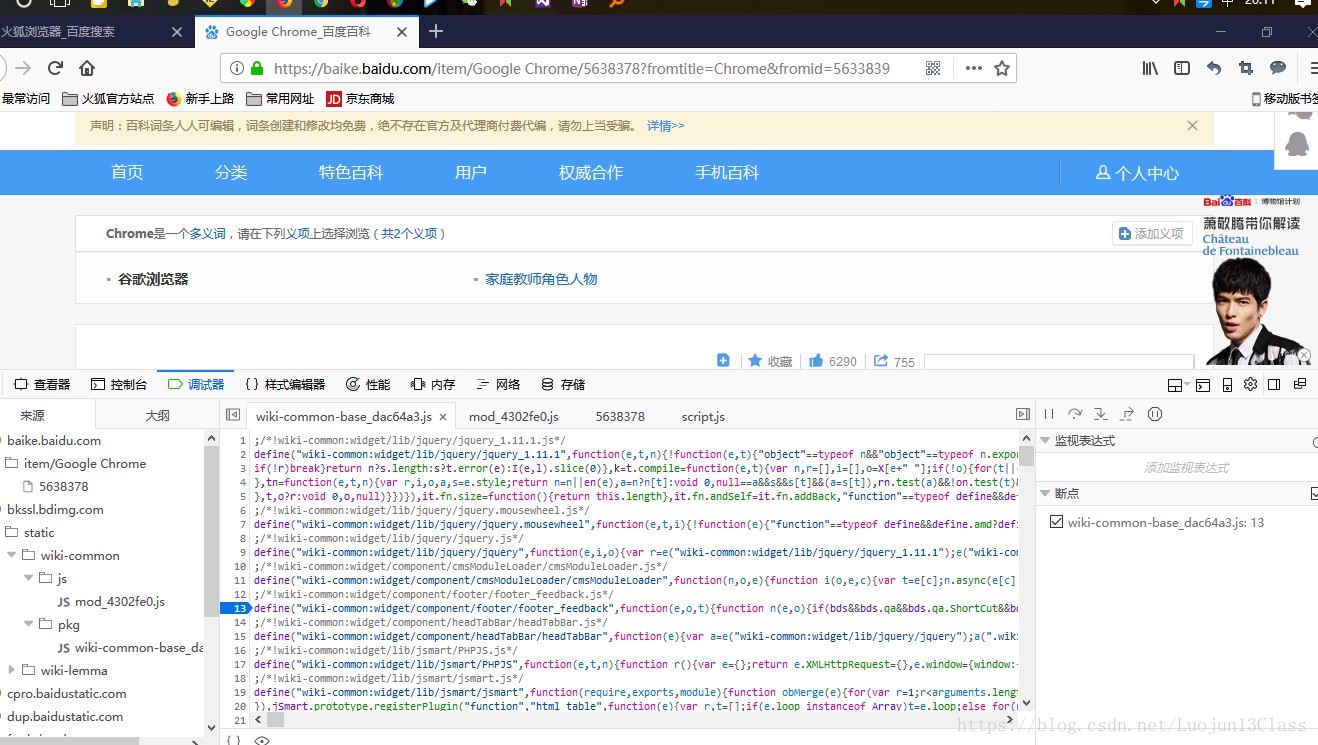1318x745 pixels.
Task: Click the step into icon in the debugger
Action: (x=1100, y=415)
